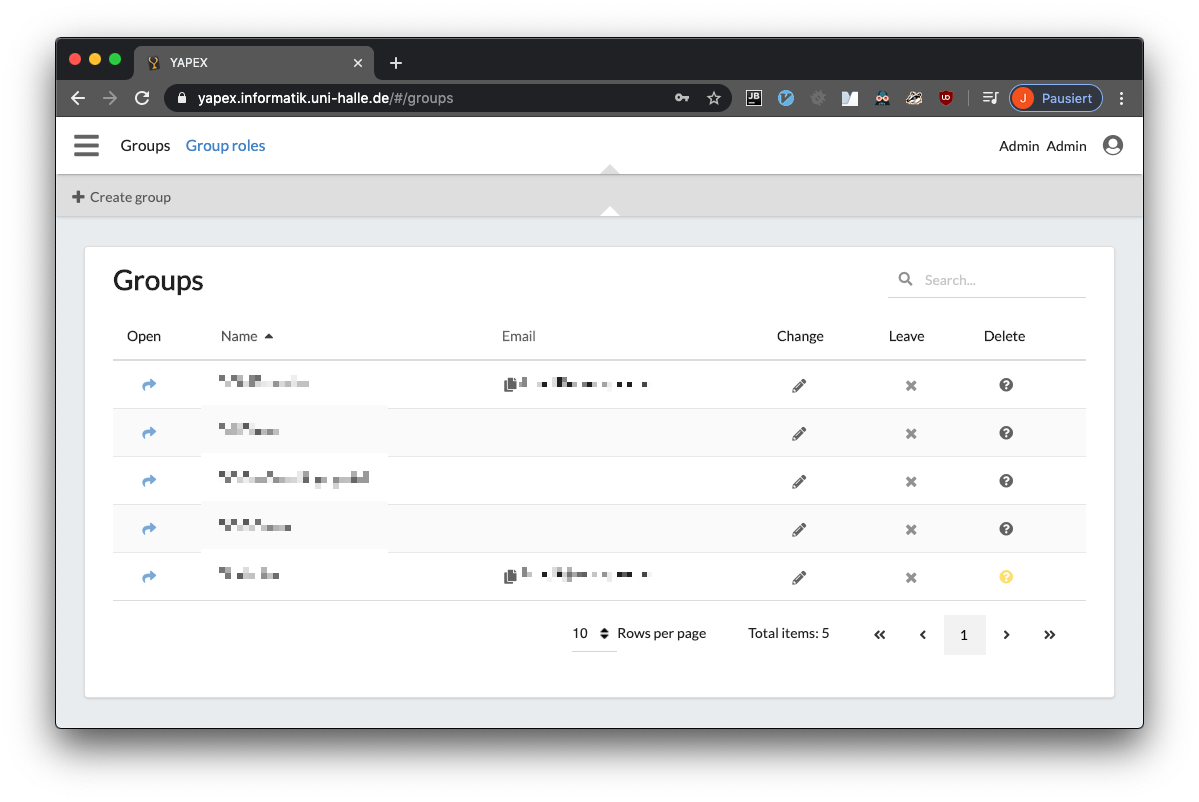Bookmark this page with the star icon
The image size is (1199, 802).
(x=714, y=98)
